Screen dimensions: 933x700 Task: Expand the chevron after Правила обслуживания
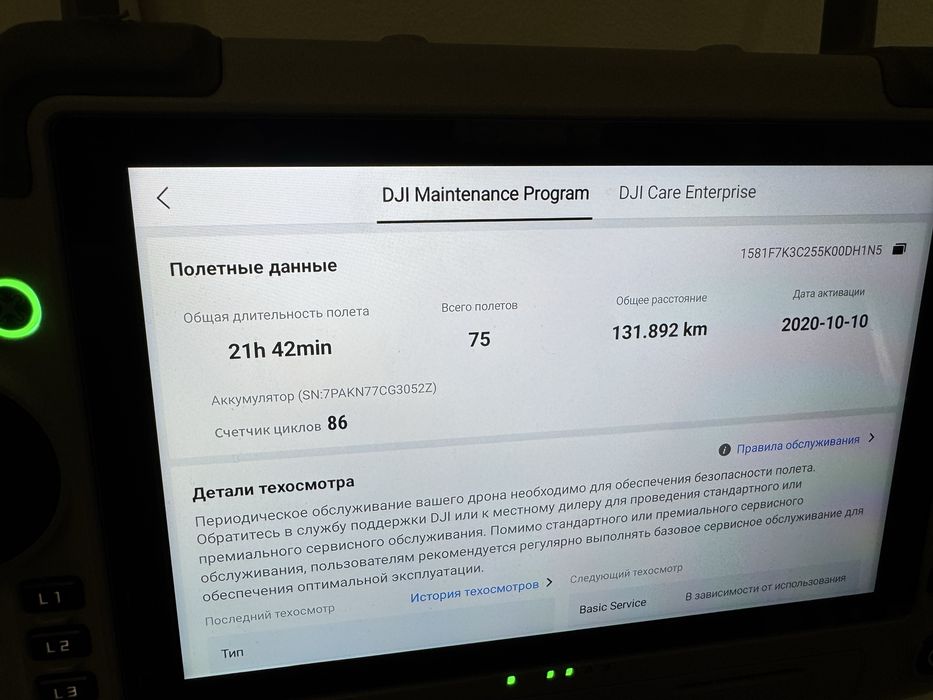pyautogui.click(x=872, y=438)
